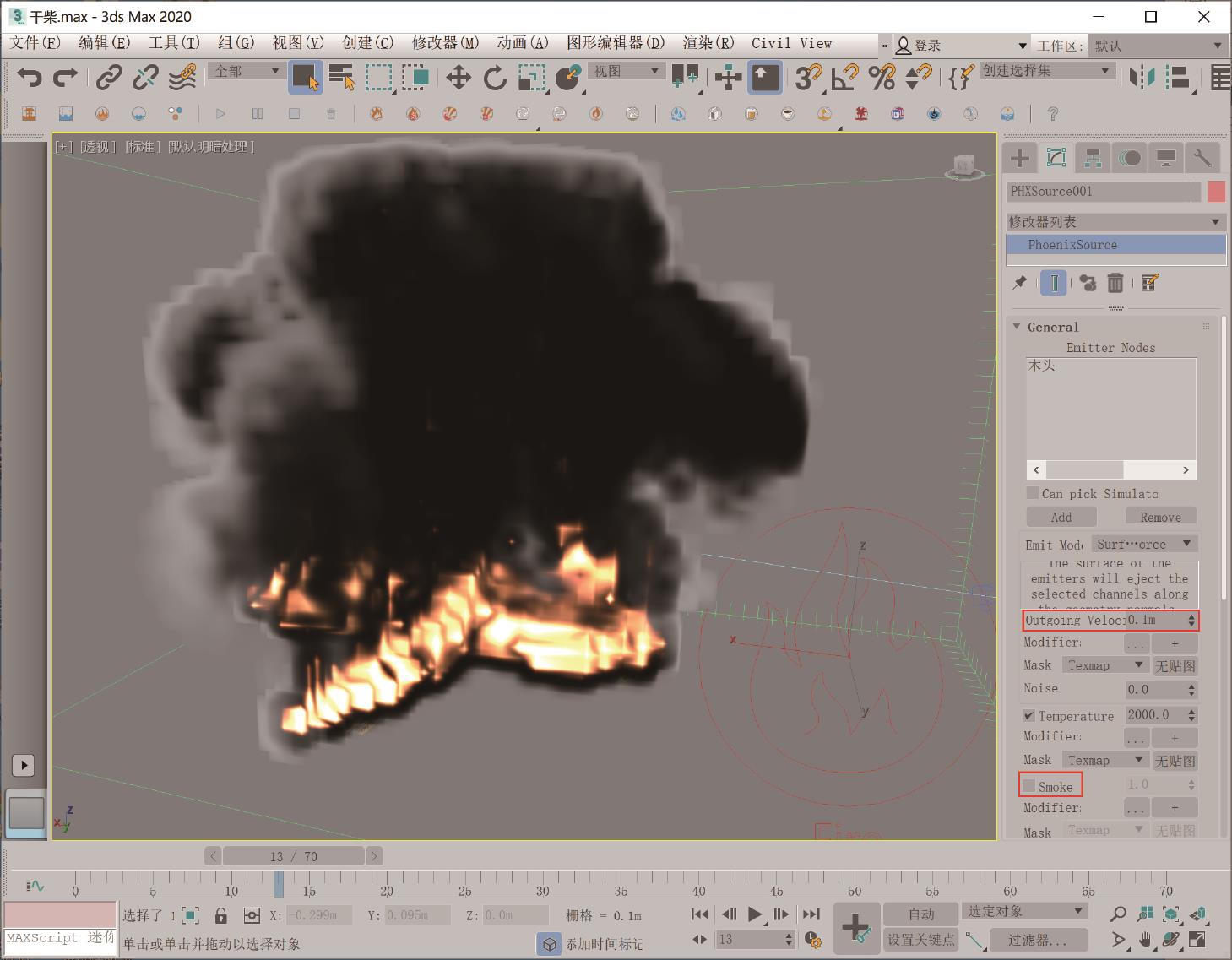The width and height of the screenshot is (1232, 960).
Task: Open the 修改器(M) menu
Action: (445, 43)
